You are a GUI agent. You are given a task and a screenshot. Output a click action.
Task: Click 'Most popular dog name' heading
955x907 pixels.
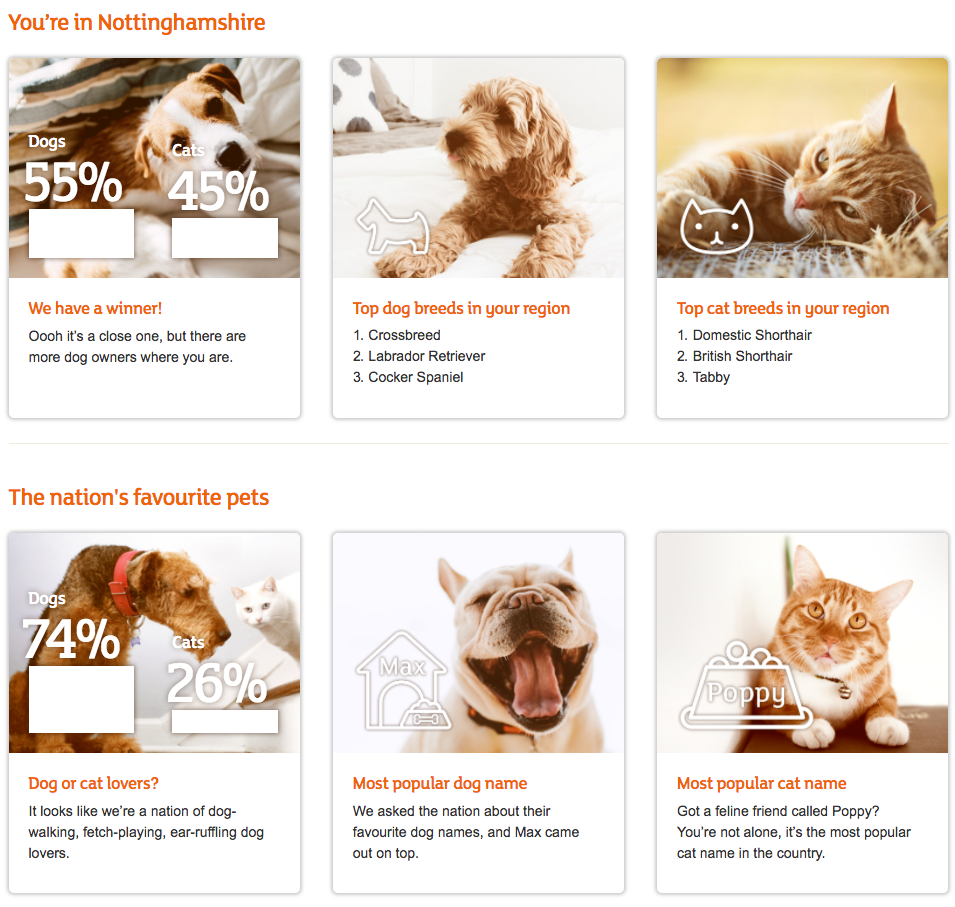pos(439,783)
